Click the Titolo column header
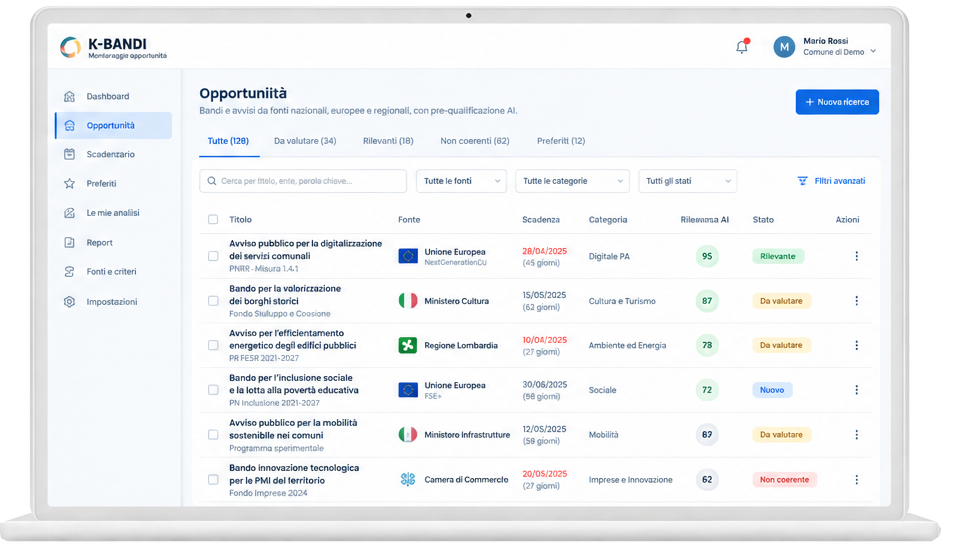This screenshot has height=550, width=965. point(241,220)
